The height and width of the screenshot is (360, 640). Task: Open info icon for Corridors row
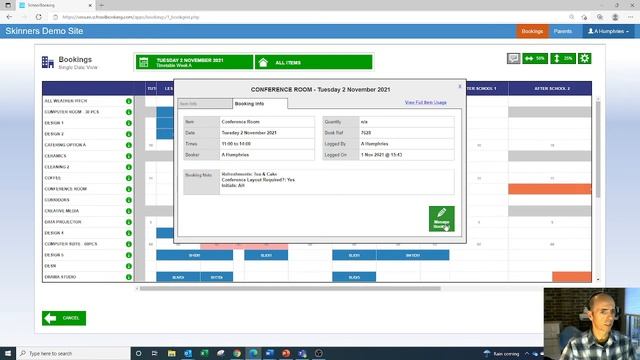129,200
